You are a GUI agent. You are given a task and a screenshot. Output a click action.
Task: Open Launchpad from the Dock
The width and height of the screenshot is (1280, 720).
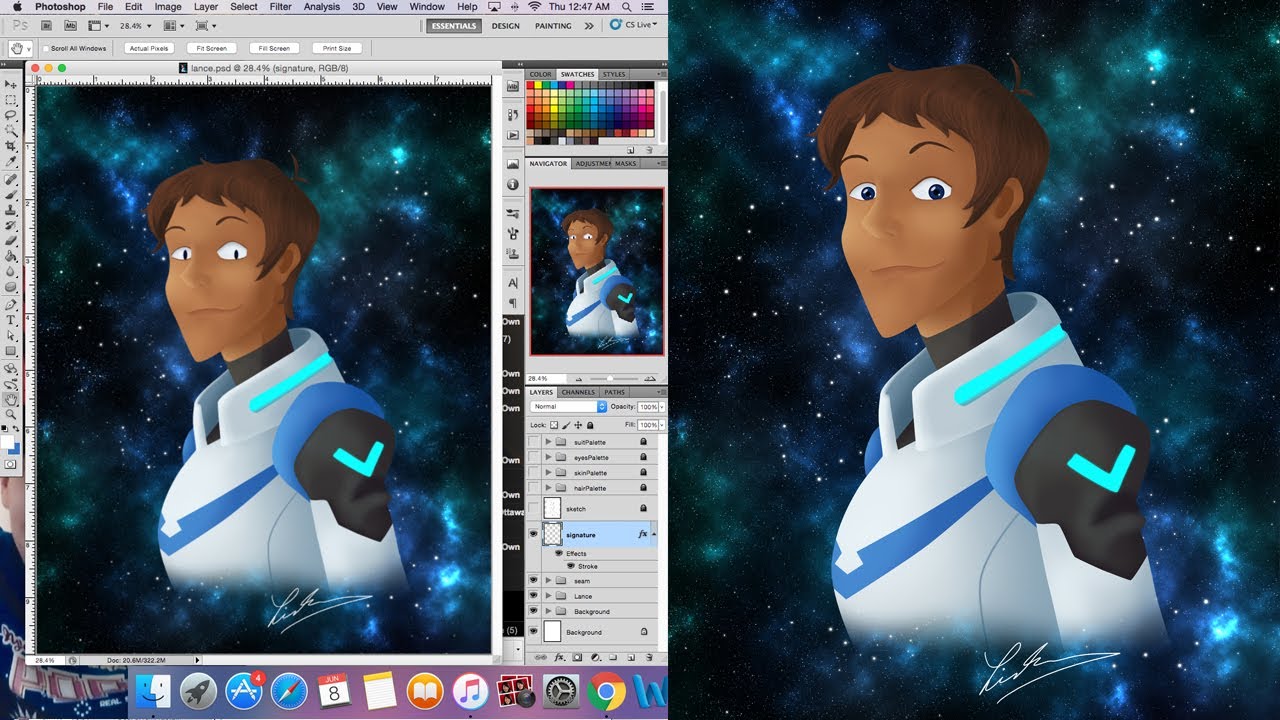pos(198,692)
